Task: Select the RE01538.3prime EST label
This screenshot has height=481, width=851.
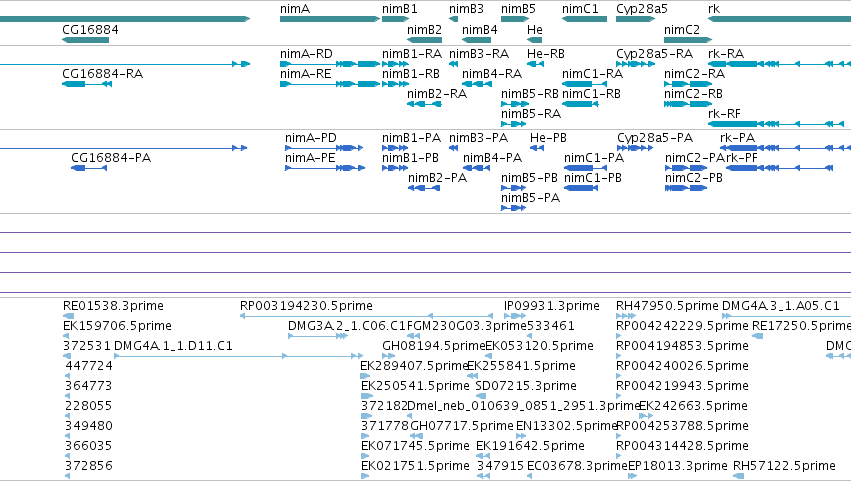Action: tap(113, 306)
